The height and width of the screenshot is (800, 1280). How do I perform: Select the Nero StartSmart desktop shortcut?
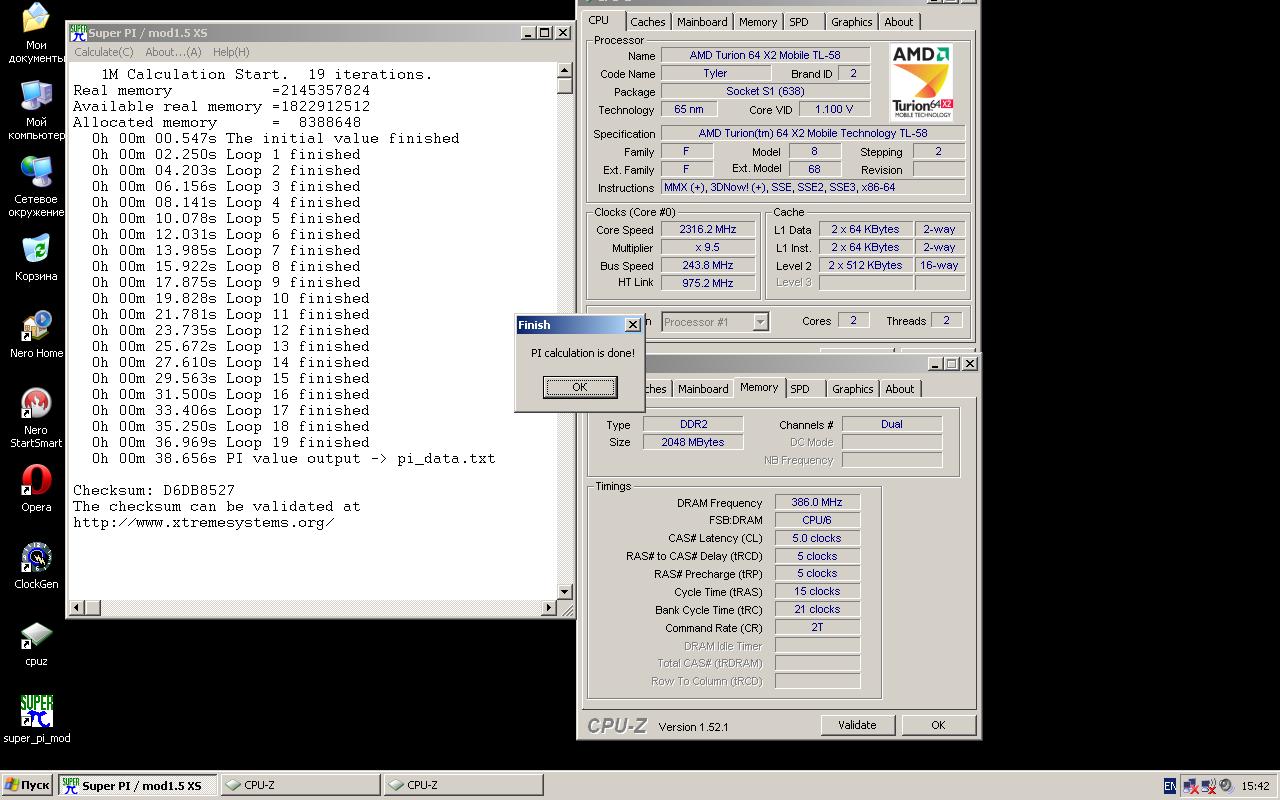click(36, 419)
